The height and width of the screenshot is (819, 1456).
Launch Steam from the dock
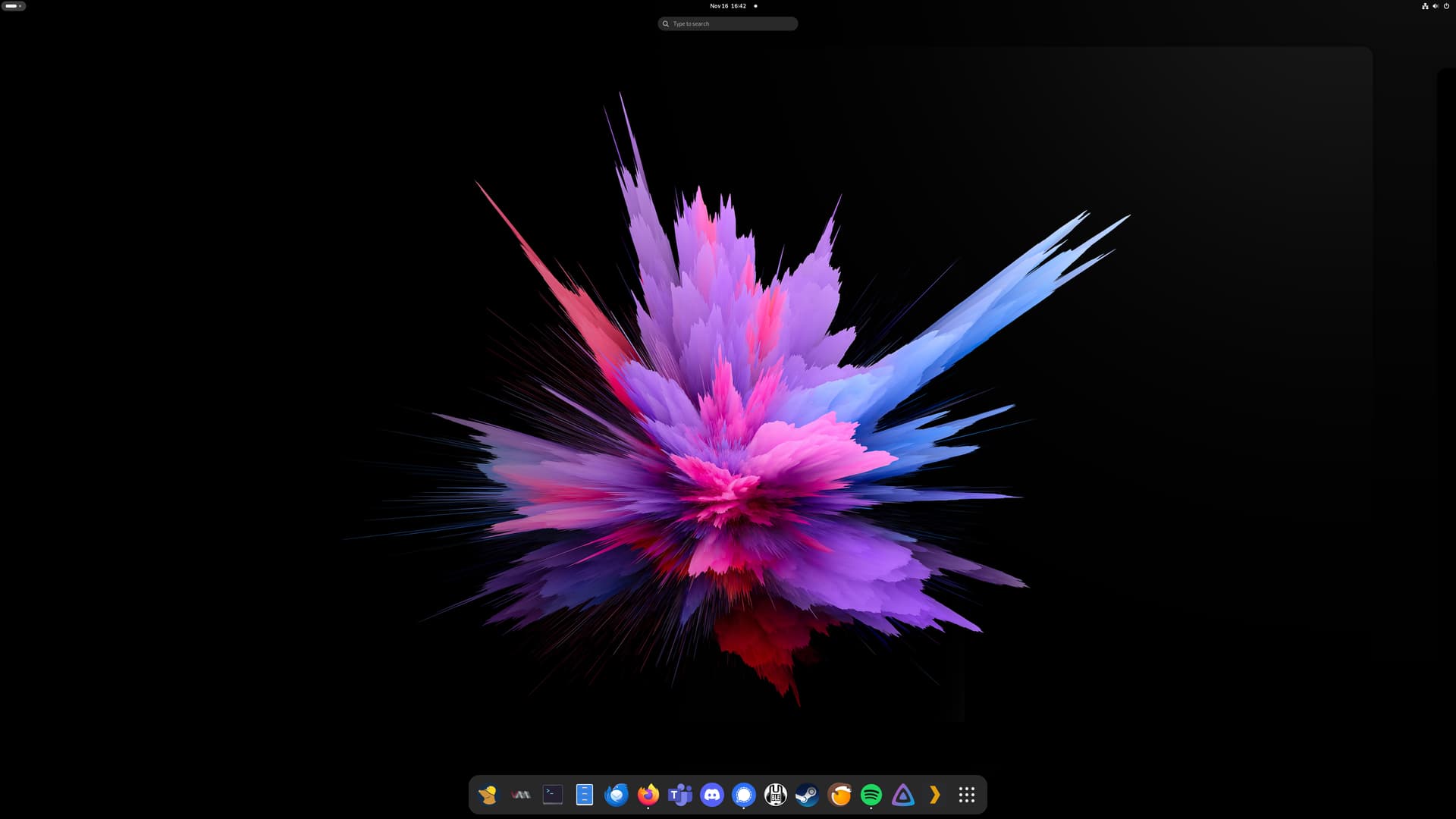click(808, 795)
